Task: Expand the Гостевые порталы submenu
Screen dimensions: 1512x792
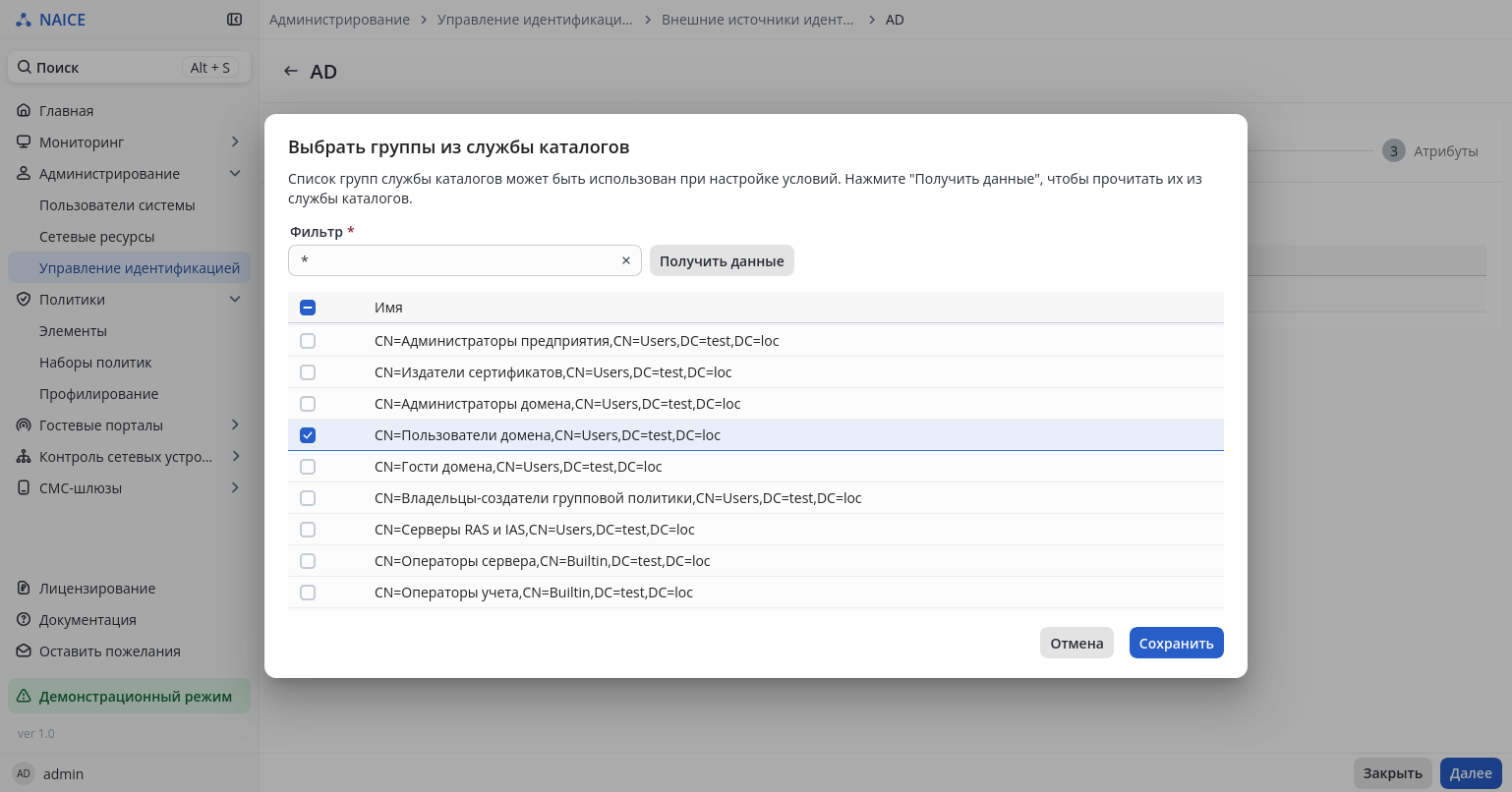Action: coord(235,425)
